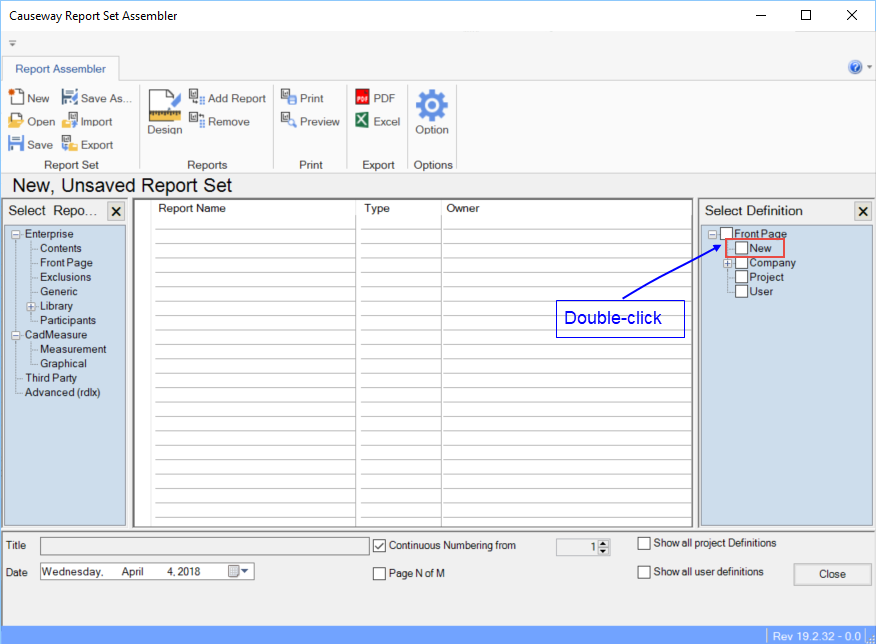Click the Report Name column header
876x644 pixels.
tap(192, 208)
